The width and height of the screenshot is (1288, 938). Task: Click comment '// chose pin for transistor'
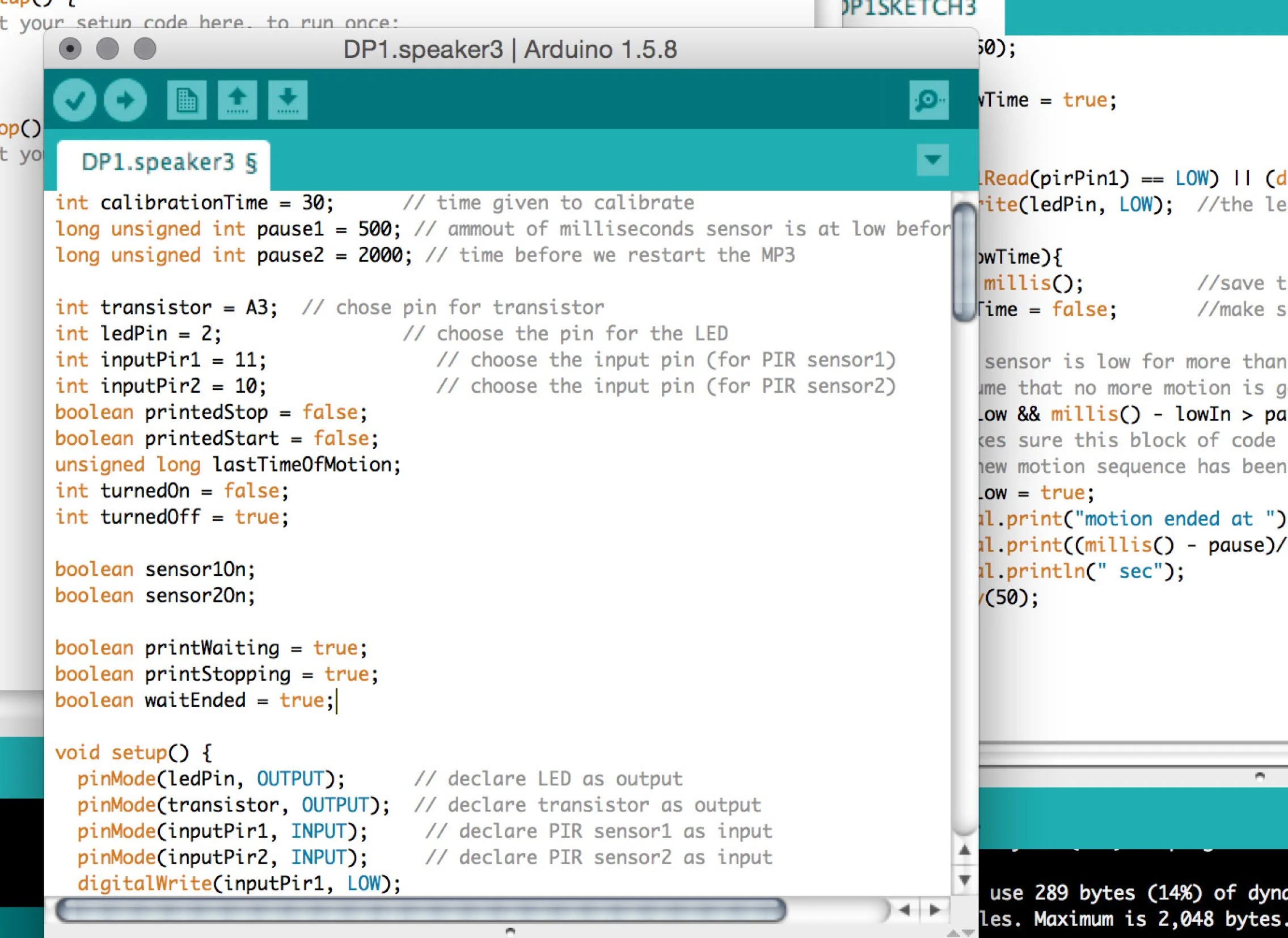tap(453, 308)
